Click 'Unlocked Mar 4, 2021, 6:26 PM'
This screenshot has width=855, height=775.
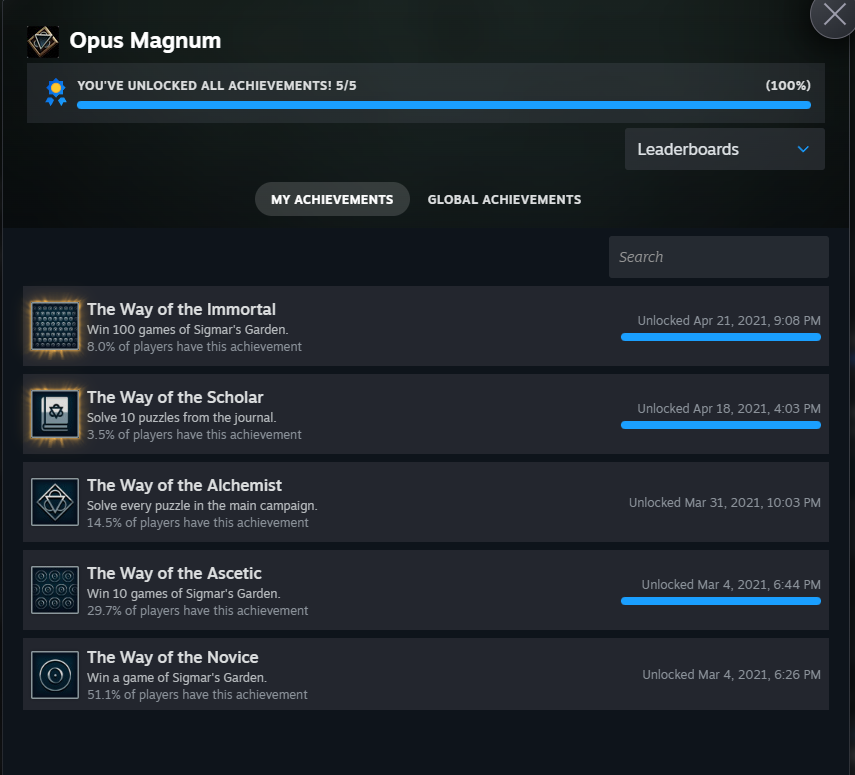(x=731, y=675)
